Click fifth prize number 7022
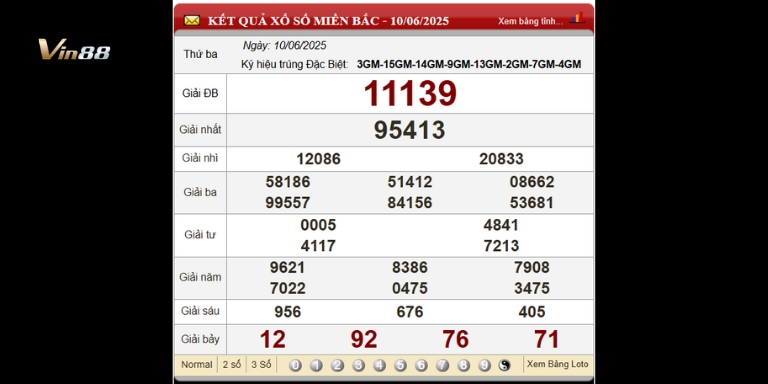The height and width of the screenshot is (384, 768). [x=288, y=288]
